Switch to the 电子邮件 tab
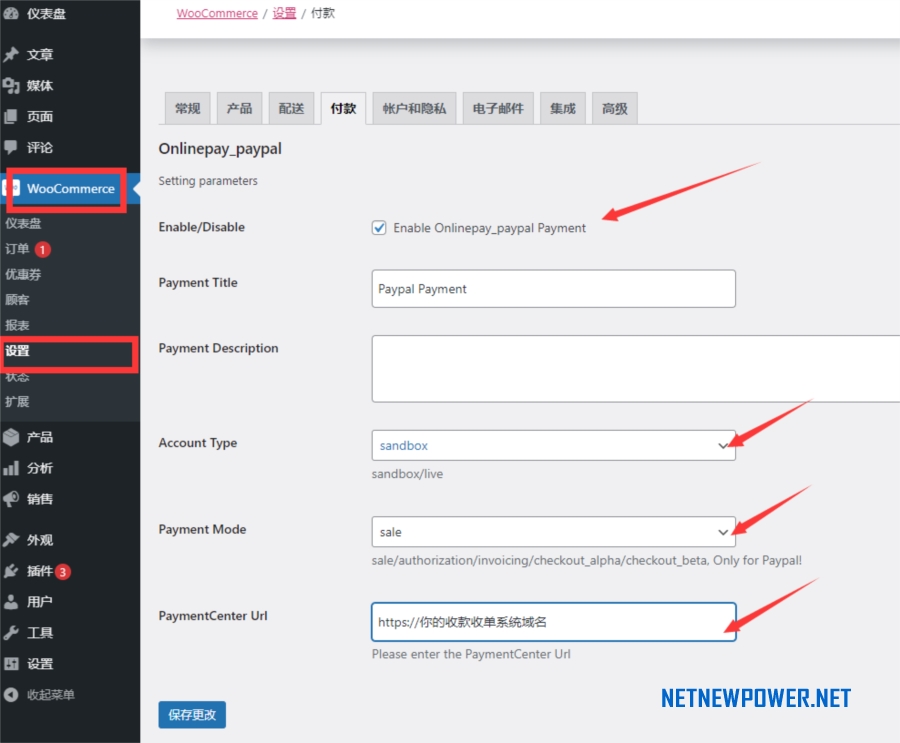Image resolution: width=900 pixels, height=743 pixels. pos(498,108)
